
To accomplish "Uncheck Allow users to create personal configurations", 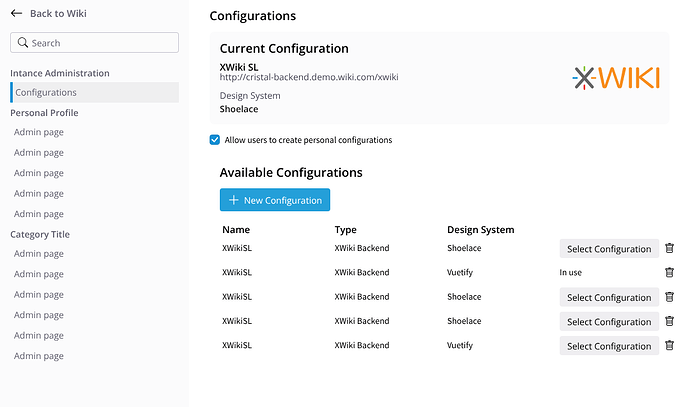I will [x=215, y=140].
